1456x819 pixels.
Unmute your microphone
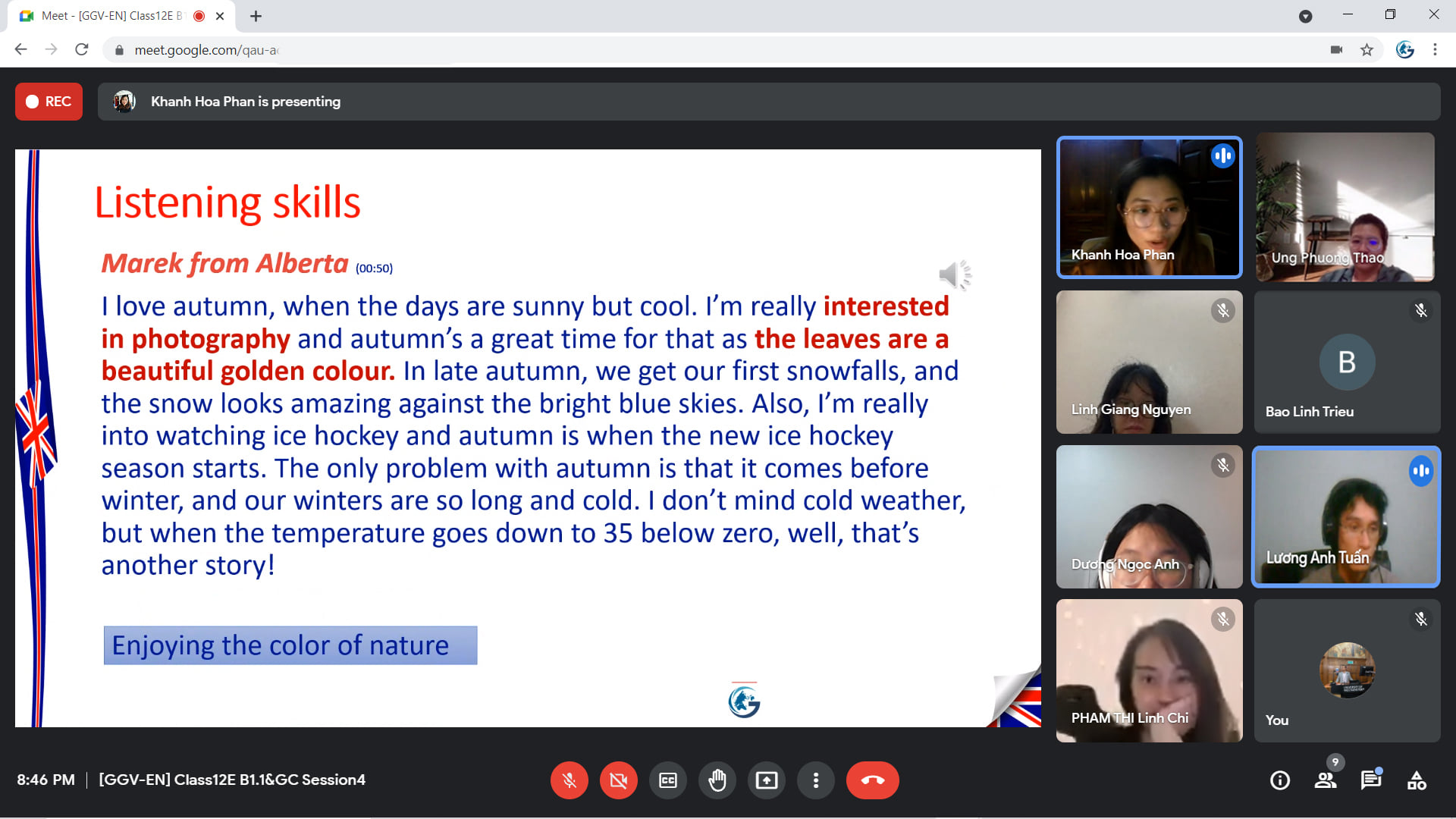570,780
